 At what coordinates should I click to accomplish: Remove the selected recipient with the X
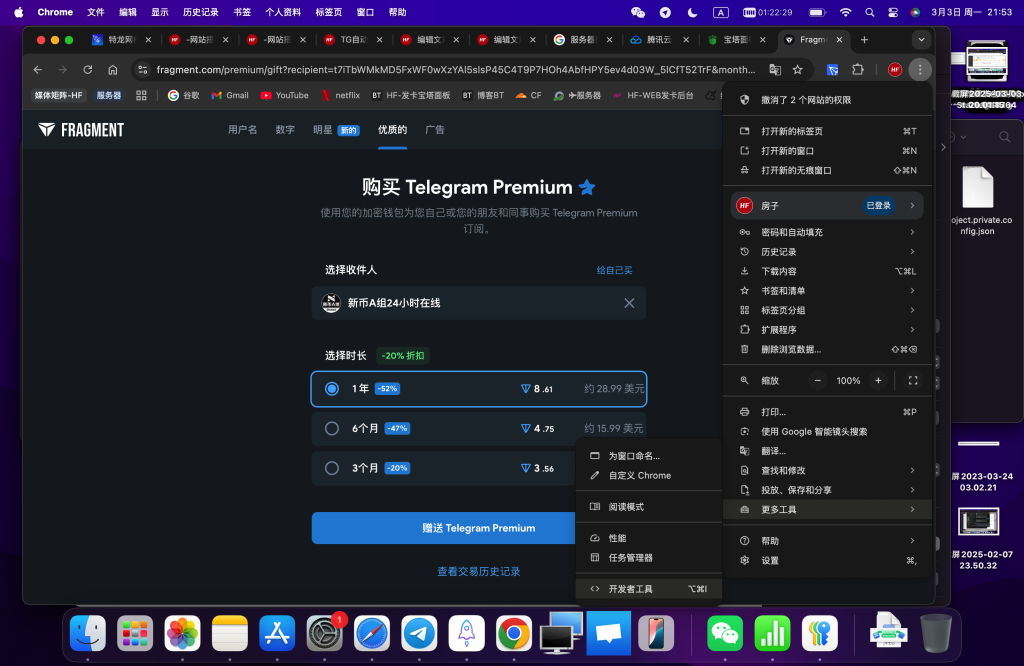(x=629, y=303)
